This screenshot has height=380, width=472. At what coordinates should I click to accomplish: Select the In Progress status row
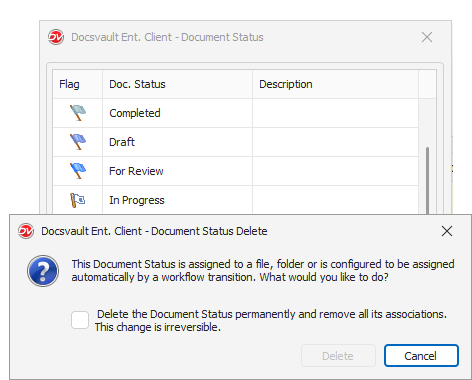click(x=235, y=200)
